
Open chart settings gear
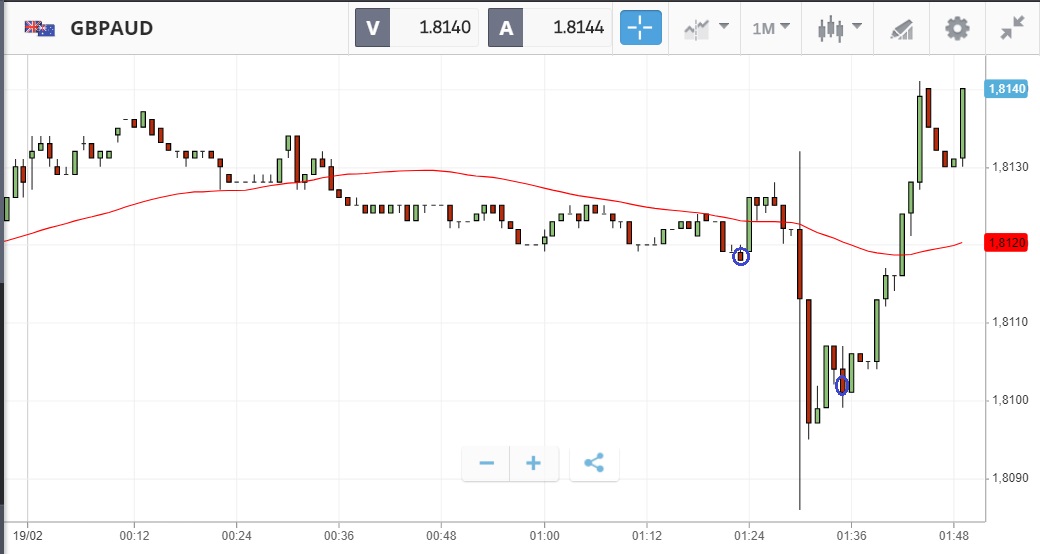[x=957, y=28]
